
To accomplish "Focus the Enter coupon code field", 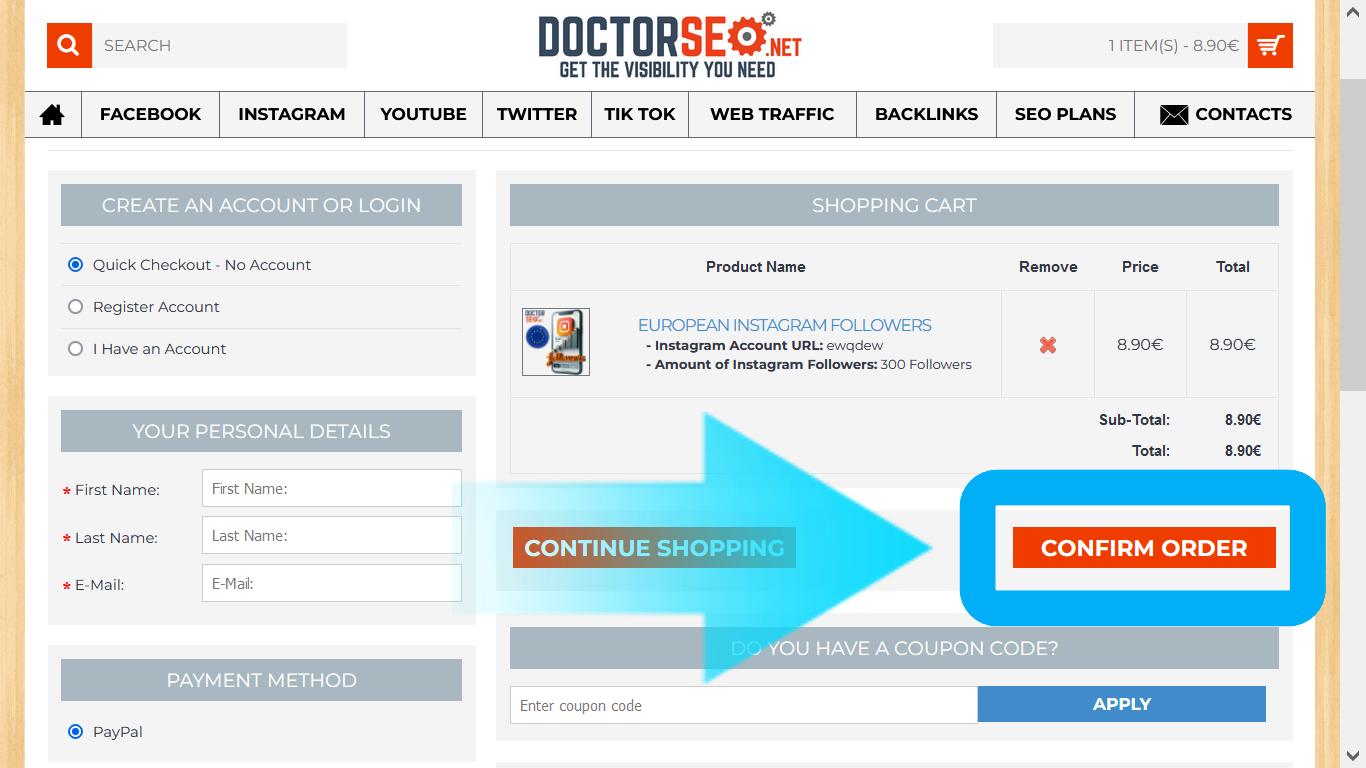I will 744,705.
